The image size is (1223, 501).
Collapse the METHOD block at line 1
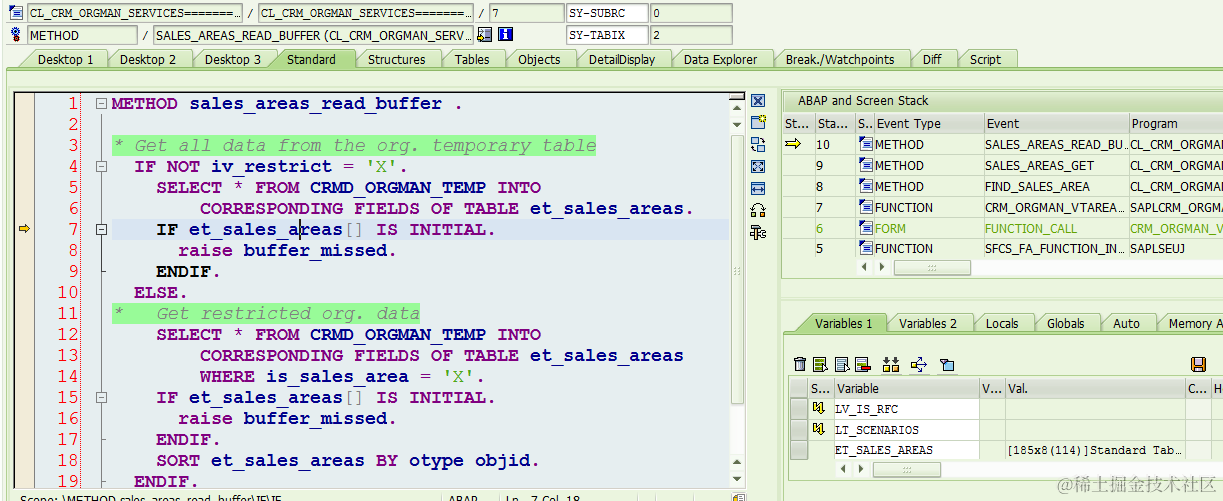point(101,104)
